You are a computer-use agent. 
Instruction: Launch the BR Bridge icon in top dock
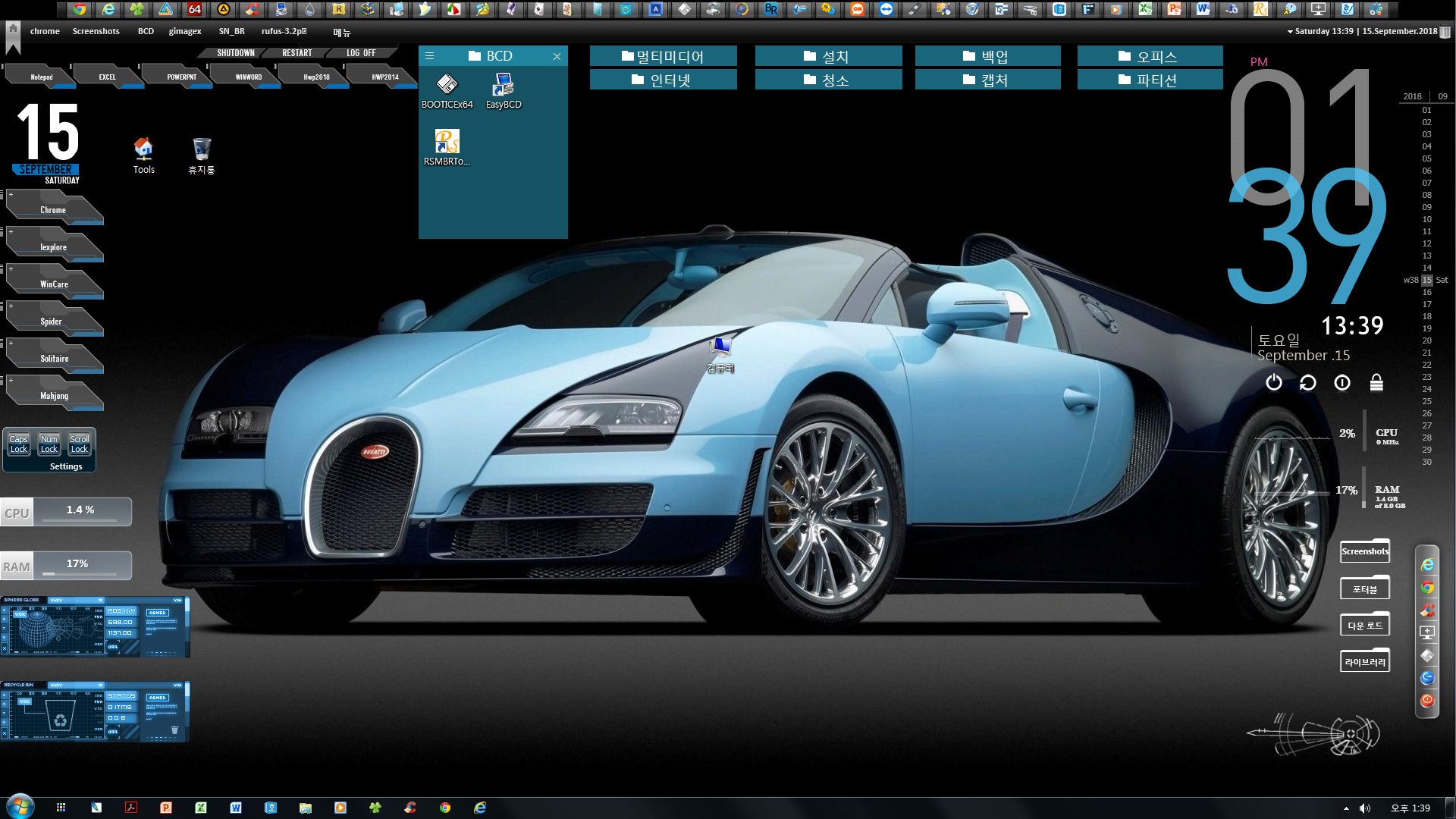[x=771, y=10]
